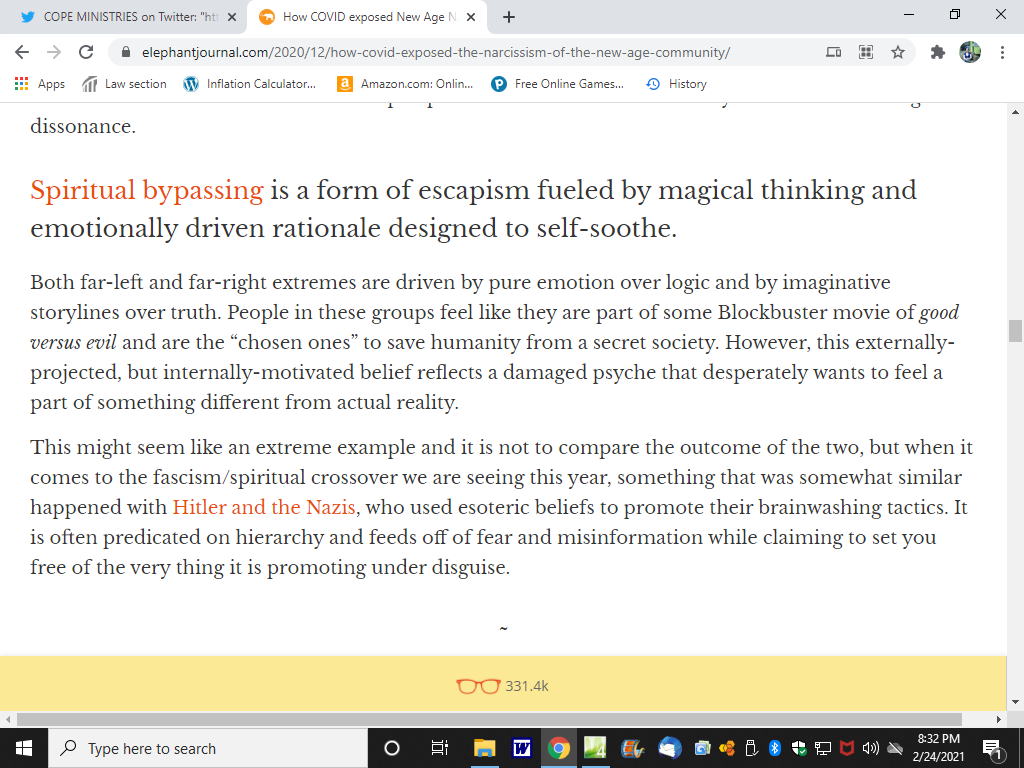Open the Free Online Games bookmark
Viewport: 1024px width, 768px height.
click(558, 84)
